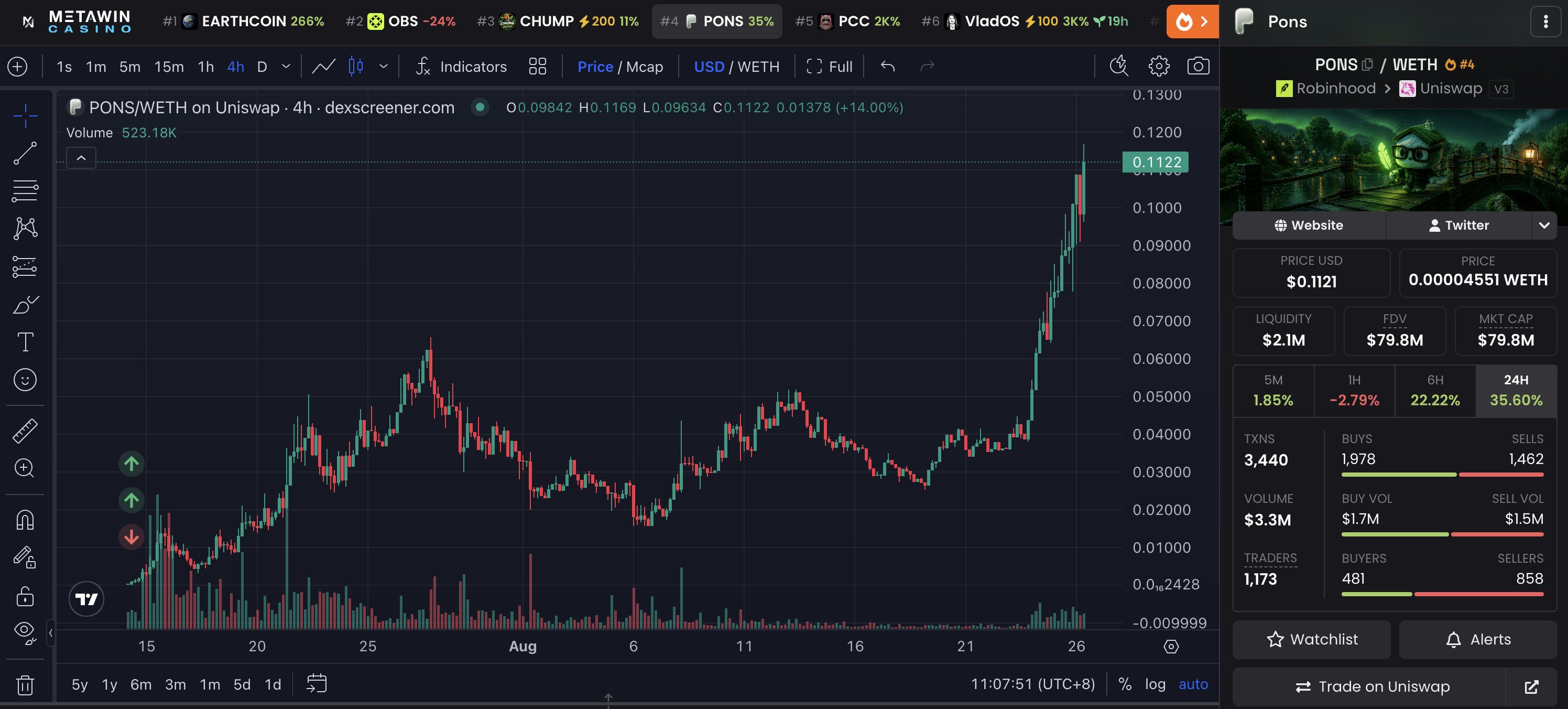This screenshot has height=709, width=1568.
Task: Add a pair with the plus circle icon
Action: [x=18, y=66]
